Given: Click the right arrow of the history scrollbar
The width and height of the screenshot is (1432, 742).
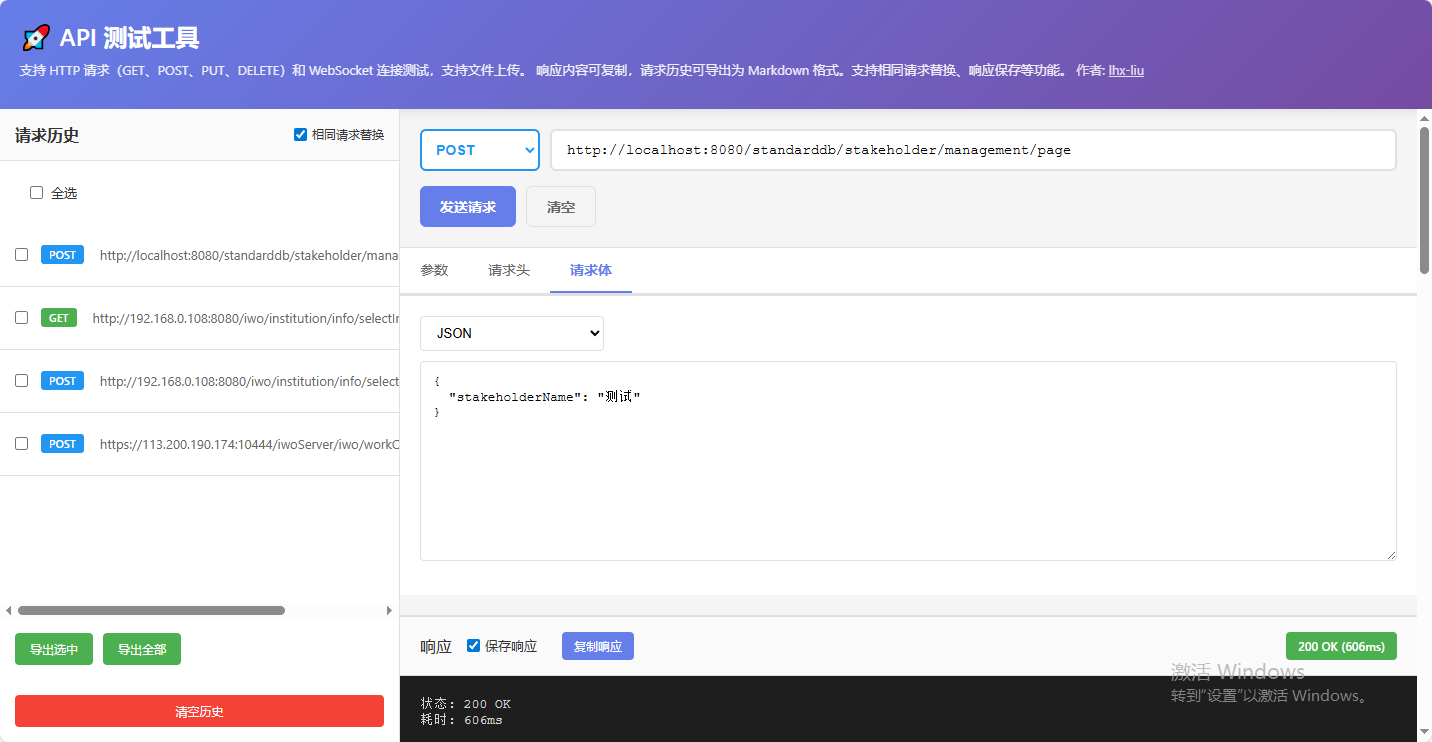Looking at the screenshot, I should [x=390, y=610].
